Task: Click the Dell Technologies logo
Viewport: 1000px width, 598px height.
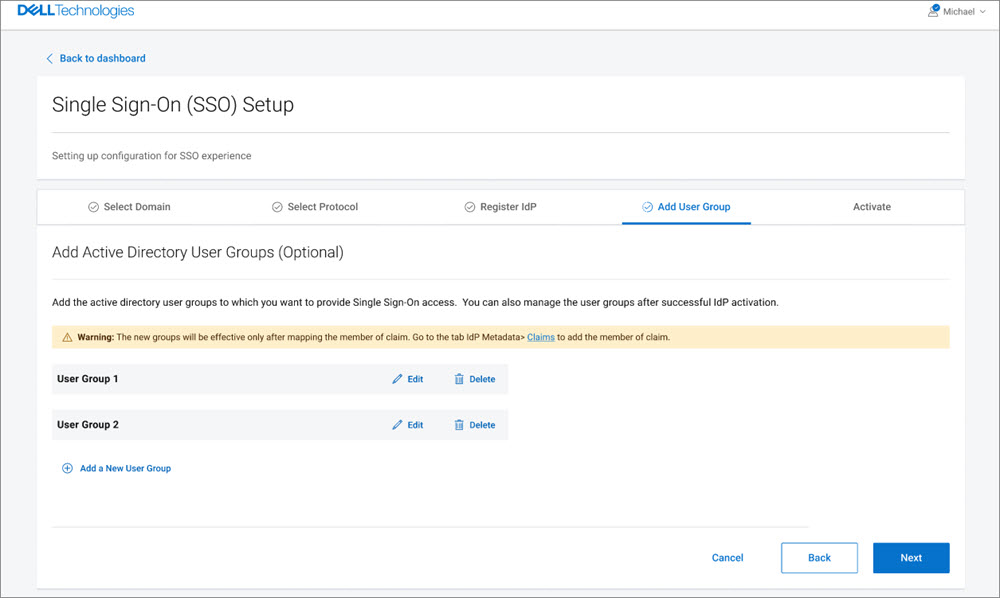Action: coord(76,10)
